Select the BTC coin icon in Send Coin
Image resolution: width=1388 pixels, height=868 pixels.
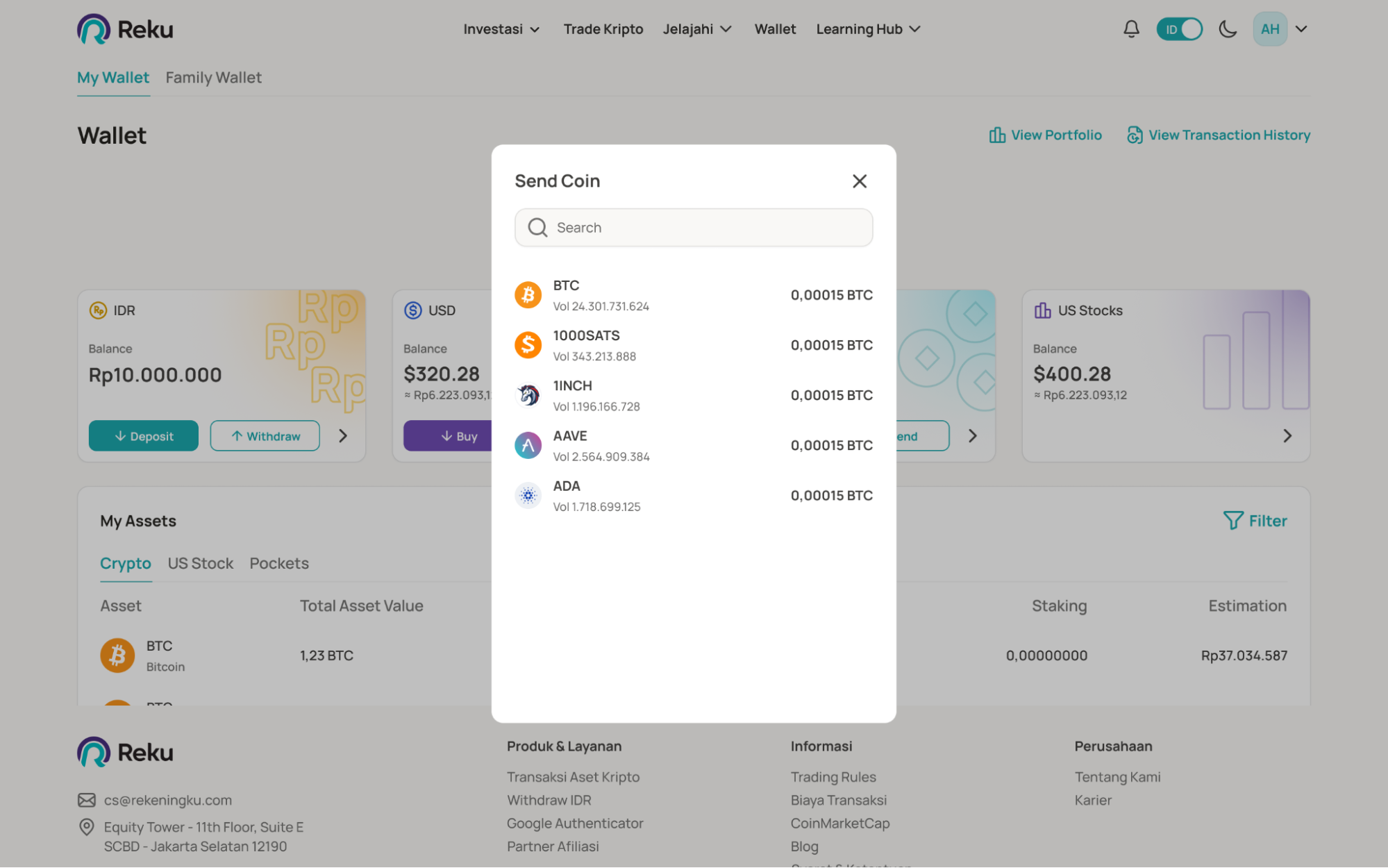click(x=528, y=294)
